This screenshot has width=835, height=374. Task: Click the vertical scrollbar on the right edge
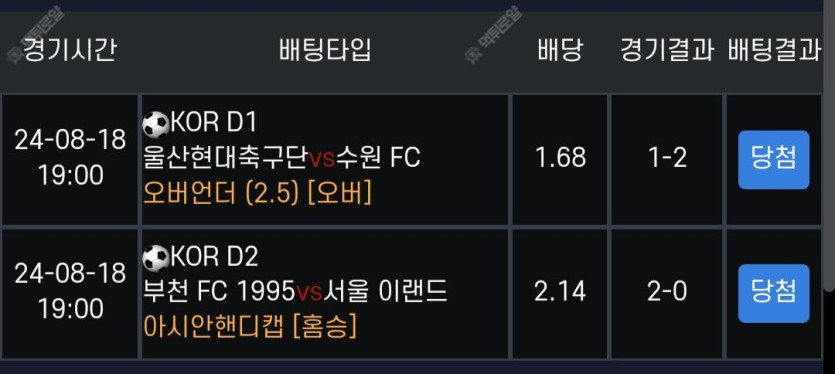pos(829,149)
